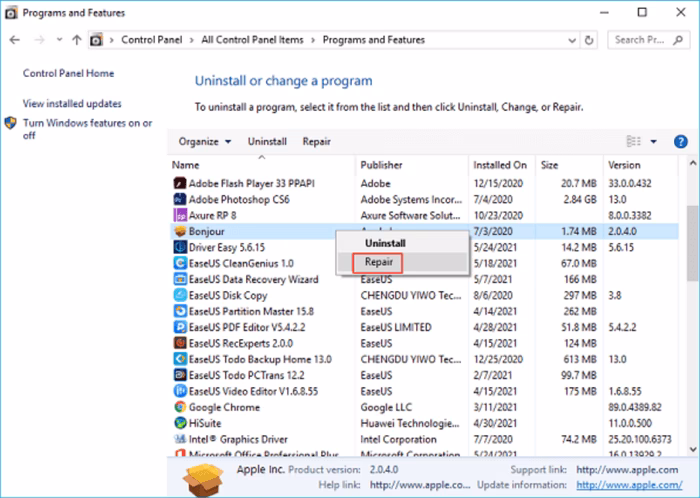The width and height of the screenshot is (700, 498).
Task: Click the Intel Corporation publisher cell
Action: point(398,440)
